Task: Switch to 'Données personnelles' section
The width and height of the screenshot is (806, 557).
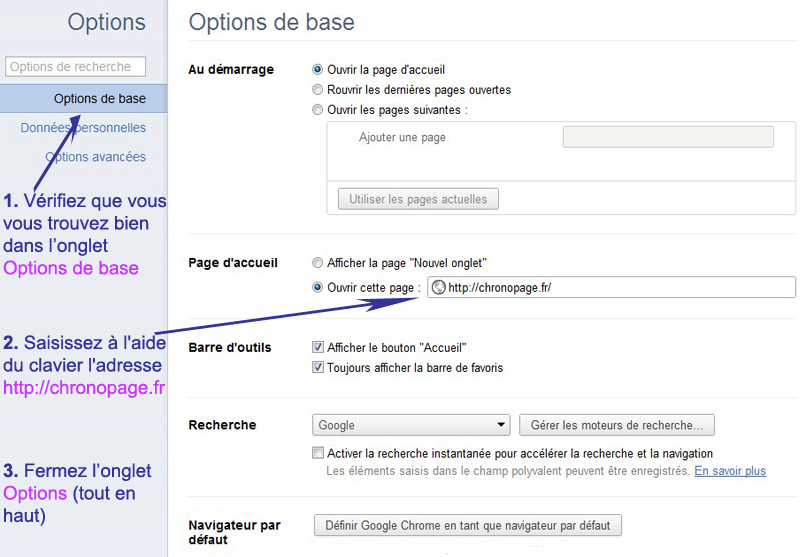Action: click(x=83, y=128)
